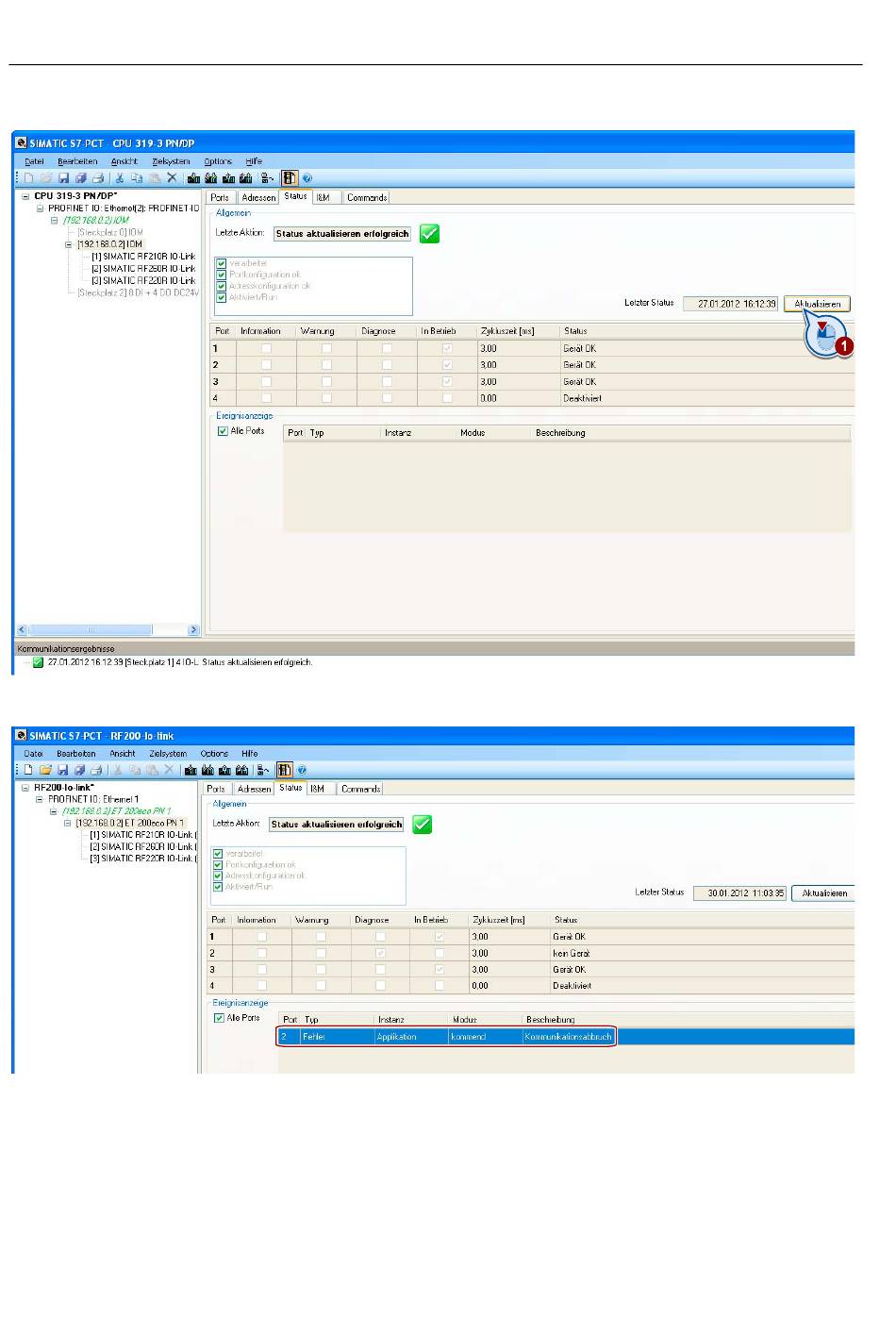Collapse the RF200-Io-link root tree node
The width and height of the screenshot is (896, 1318).
(25, 788)
